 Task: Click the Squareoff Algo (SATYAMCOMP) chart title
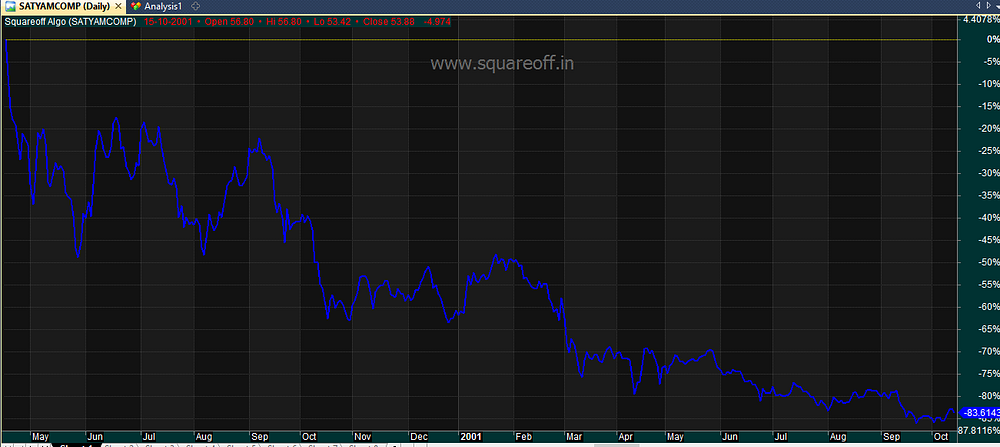pos(71,21)
